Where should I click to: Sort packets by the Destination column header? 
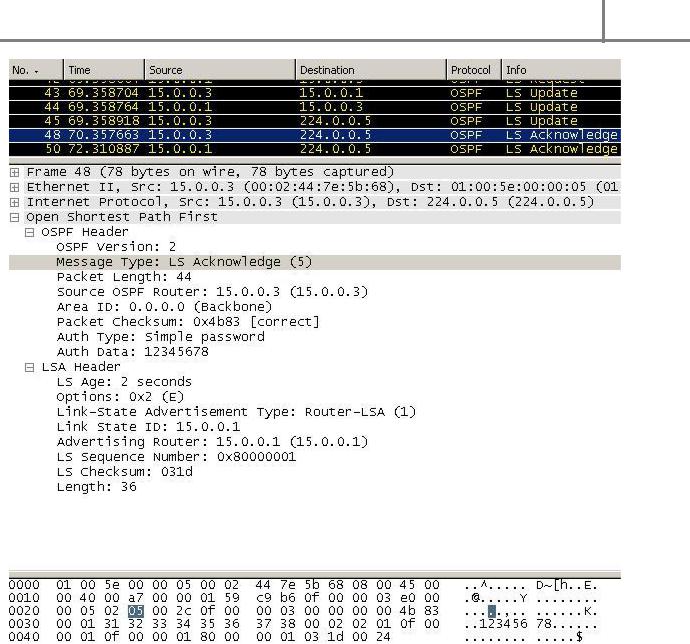pyautogui.click(x=371, y=70)
